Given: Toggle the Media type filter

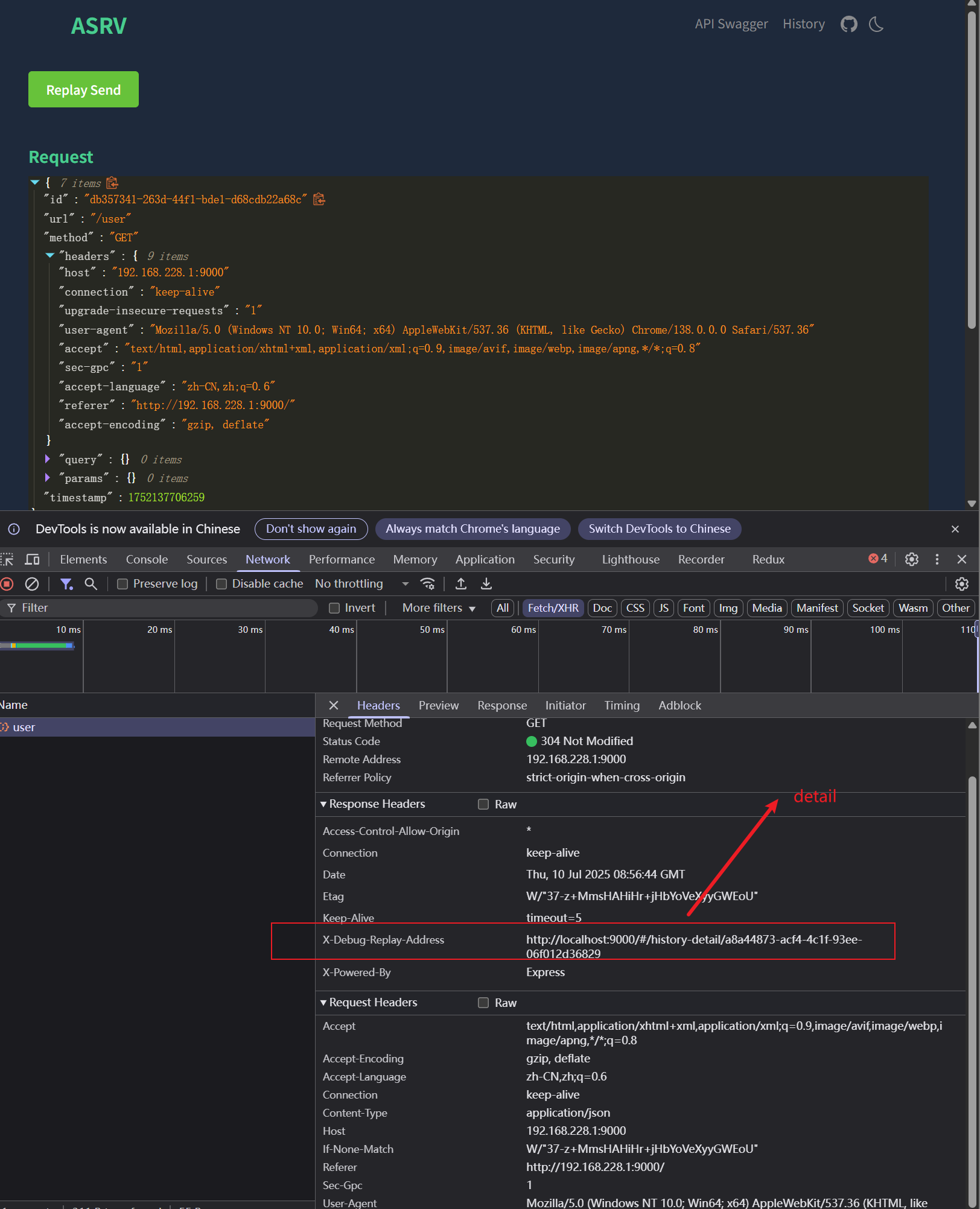Looking at the screenshot, I should point(767,608).
